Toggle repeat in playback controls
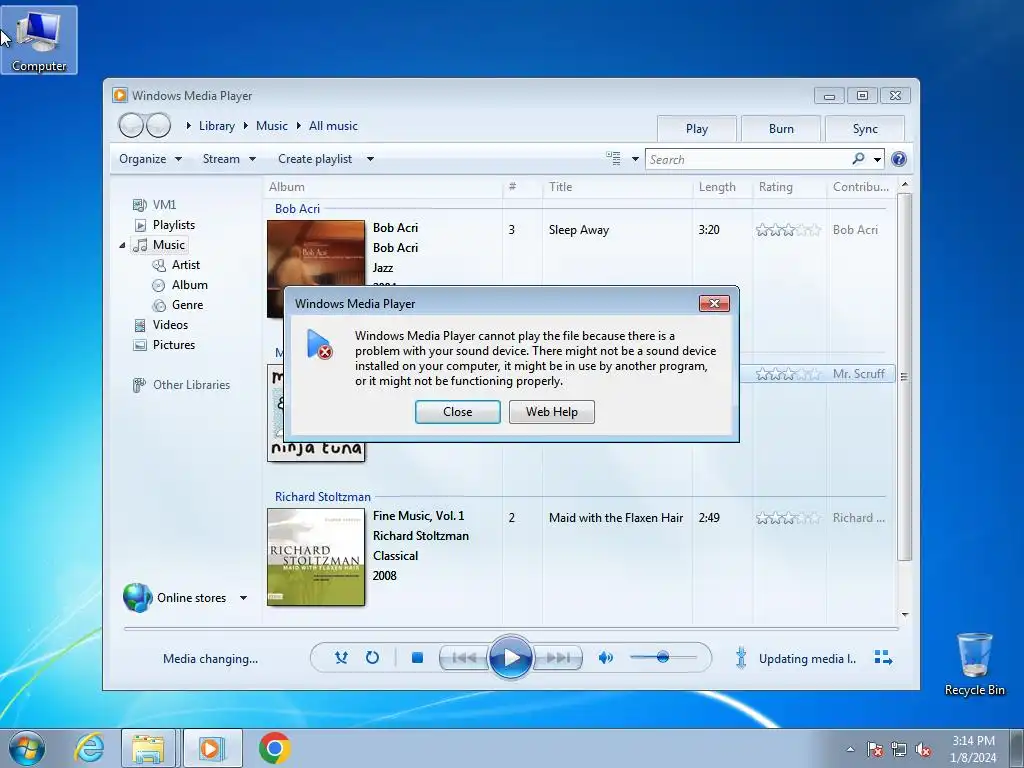Image resolution: width=1024 pixels, height=768 pixels. click(x=372, y=658)
